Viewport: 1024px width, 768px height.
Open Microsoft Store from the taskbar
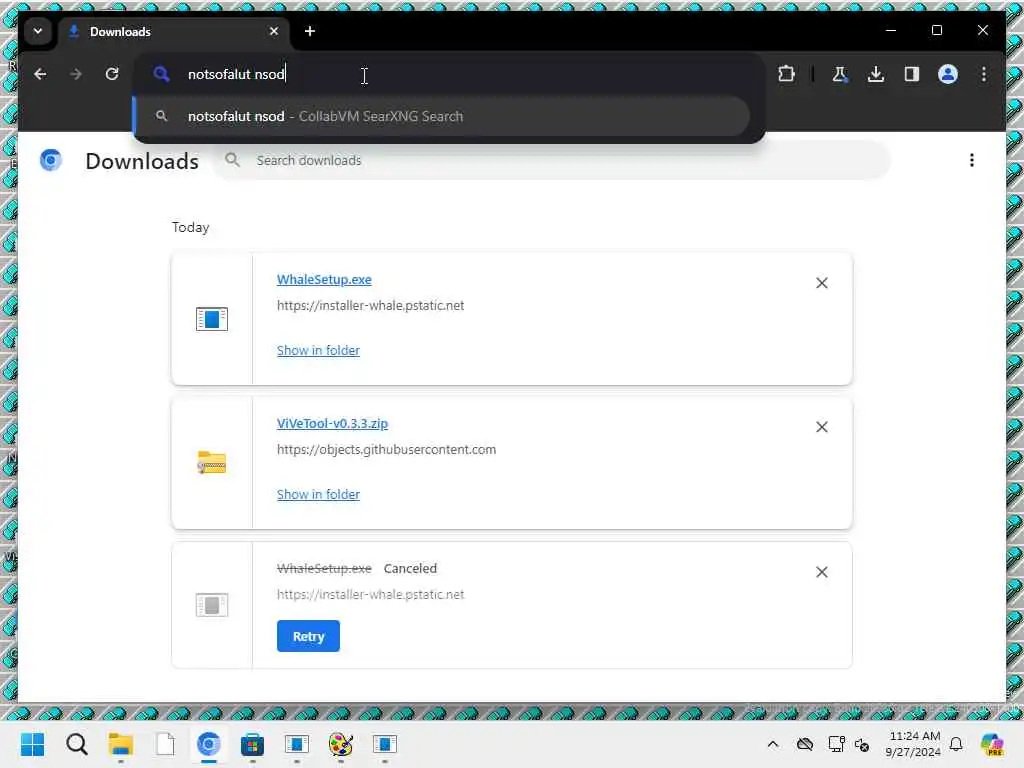point(252,744)
